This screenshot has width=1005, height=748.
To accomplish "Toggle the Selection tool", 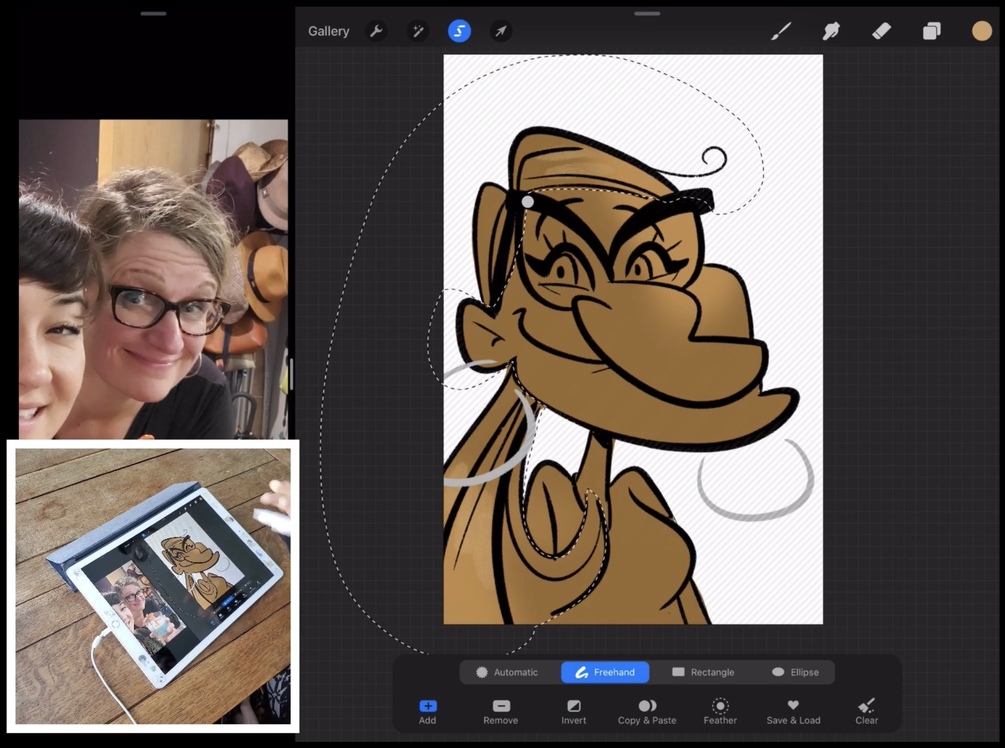I will click(x=459, y=31).
